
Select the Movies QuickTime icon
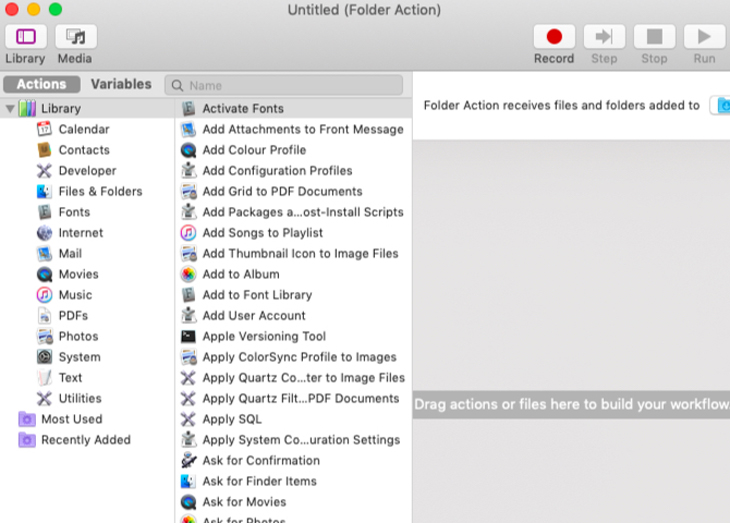[x=44, y=274]
